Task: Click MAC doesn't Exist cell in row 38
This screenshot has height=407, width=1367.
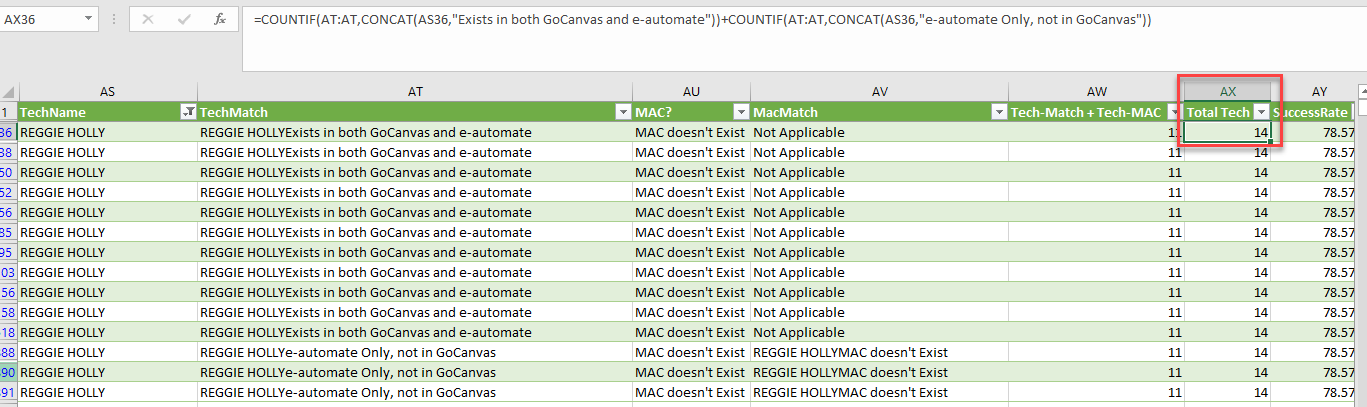Action: (x=692, y=152)
